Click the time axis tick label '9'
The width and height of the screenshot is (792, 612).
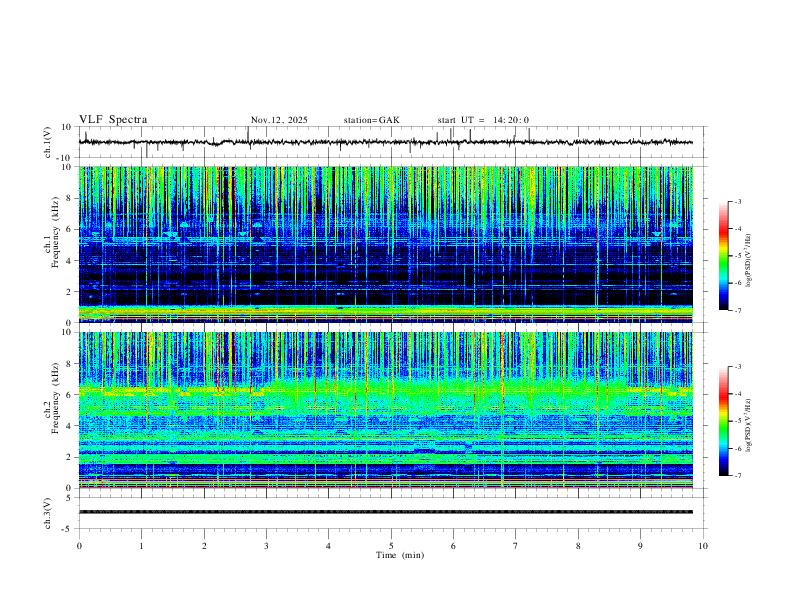pyautogui.click(x=640, y=546)
